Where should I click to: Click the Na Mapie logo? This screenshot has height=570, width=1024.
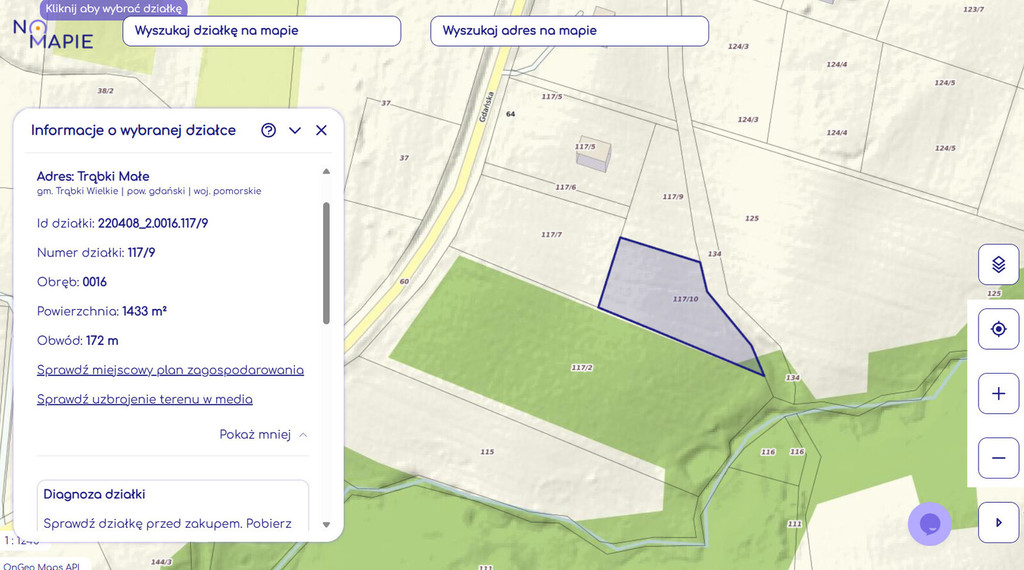point(52,34)
